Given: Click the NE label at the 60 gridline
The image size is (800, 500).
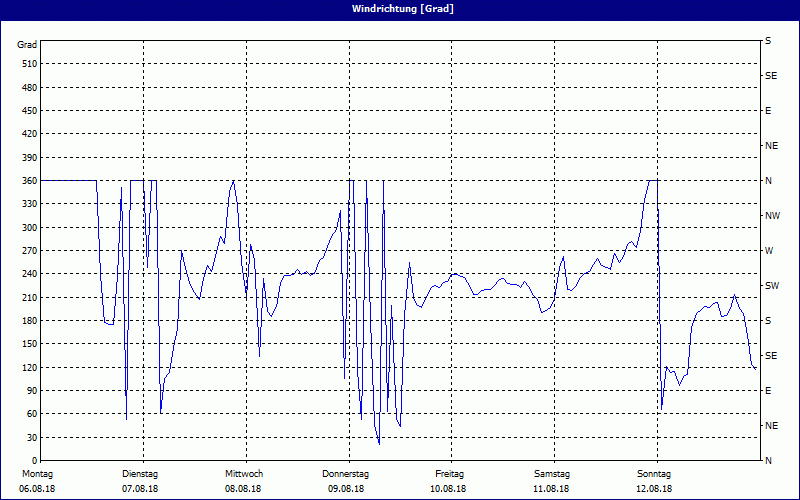Looking at the screenshot, I should [x=771, y=426].
